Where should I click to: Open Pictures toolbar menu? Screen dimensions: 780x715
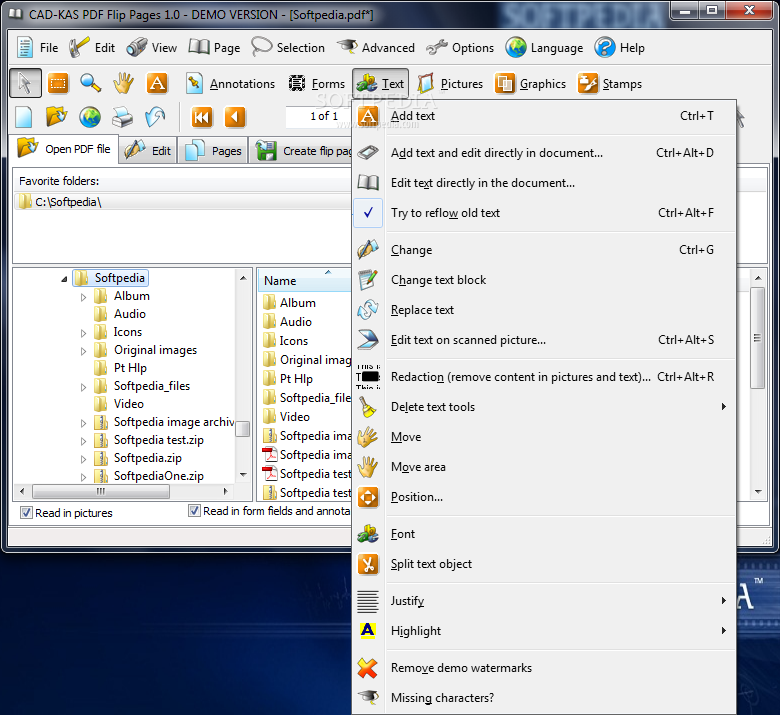point(450,84)
